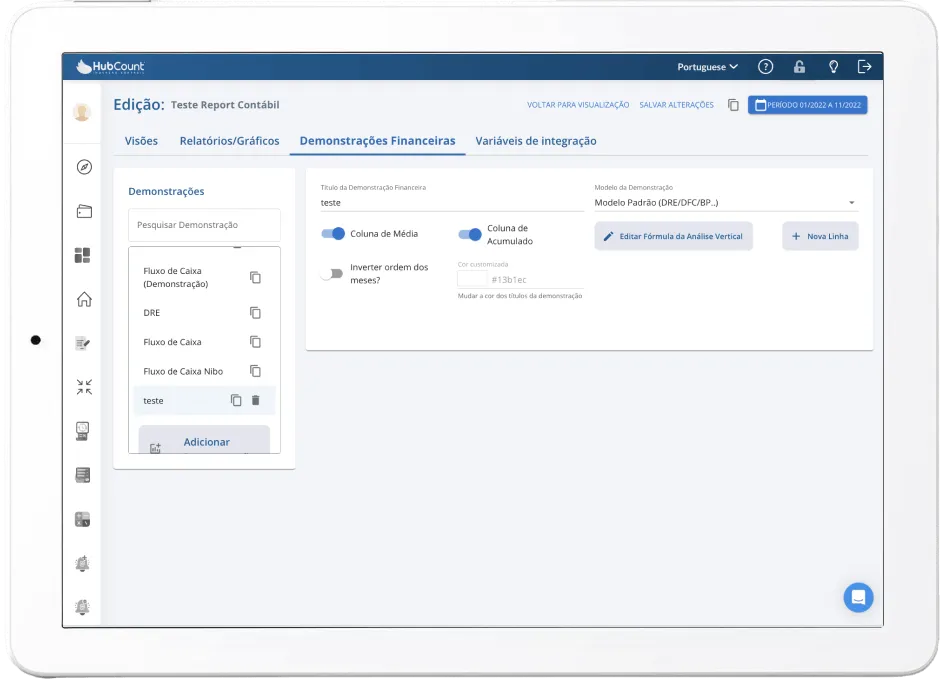This screenshot has width=944, height=681.
Task: Switch to the Relatórios/Gráficos tab
Action: pos(229,141)
